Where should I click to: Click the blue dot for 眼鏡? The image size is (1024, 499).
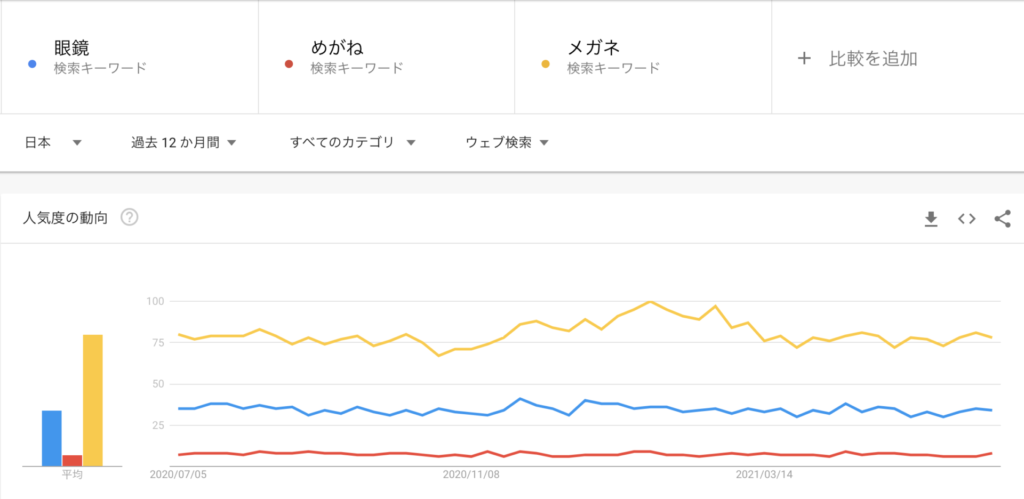click(x=32, y=64)
